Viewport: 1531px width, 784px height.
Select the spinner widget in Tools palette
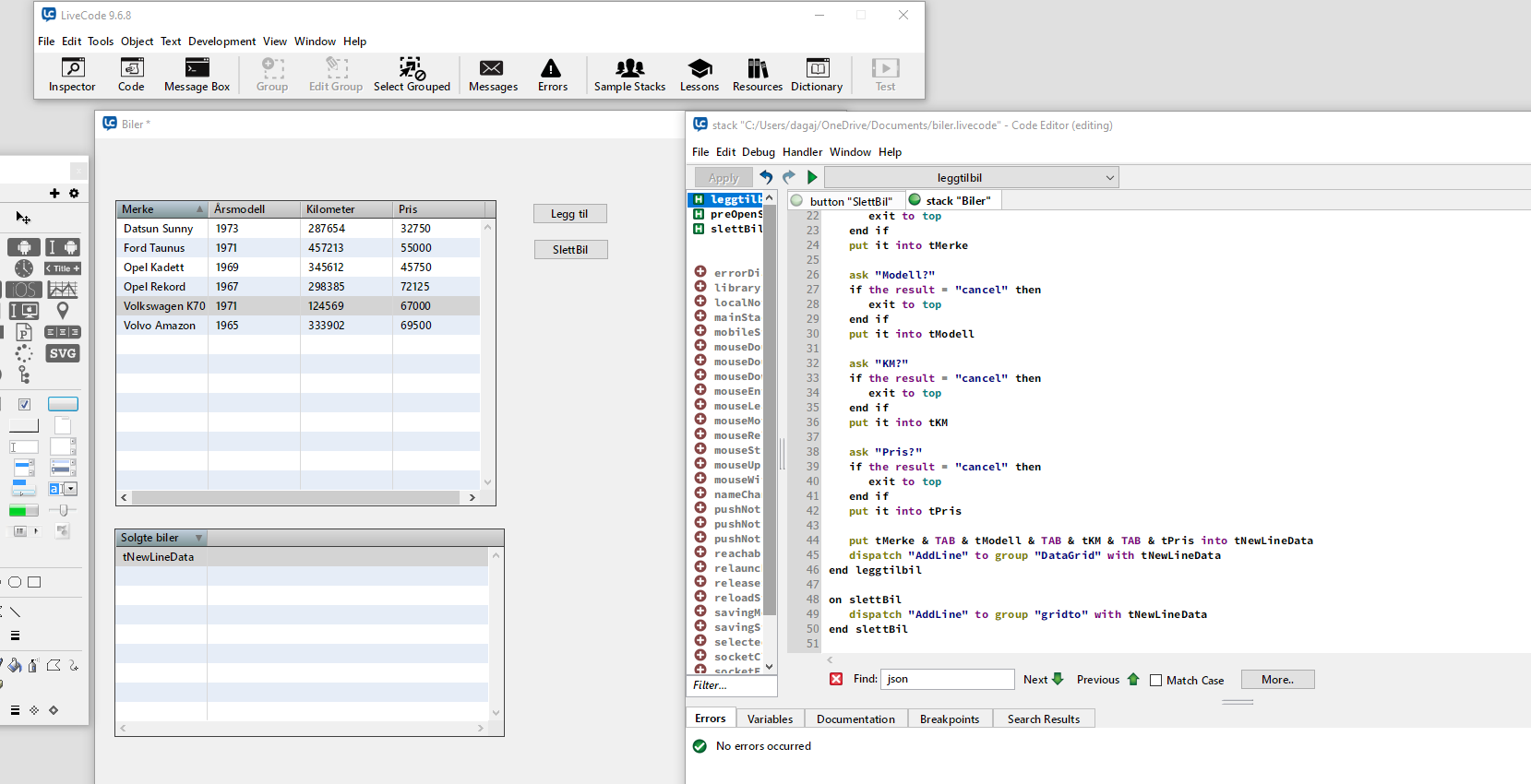point(24,353)
